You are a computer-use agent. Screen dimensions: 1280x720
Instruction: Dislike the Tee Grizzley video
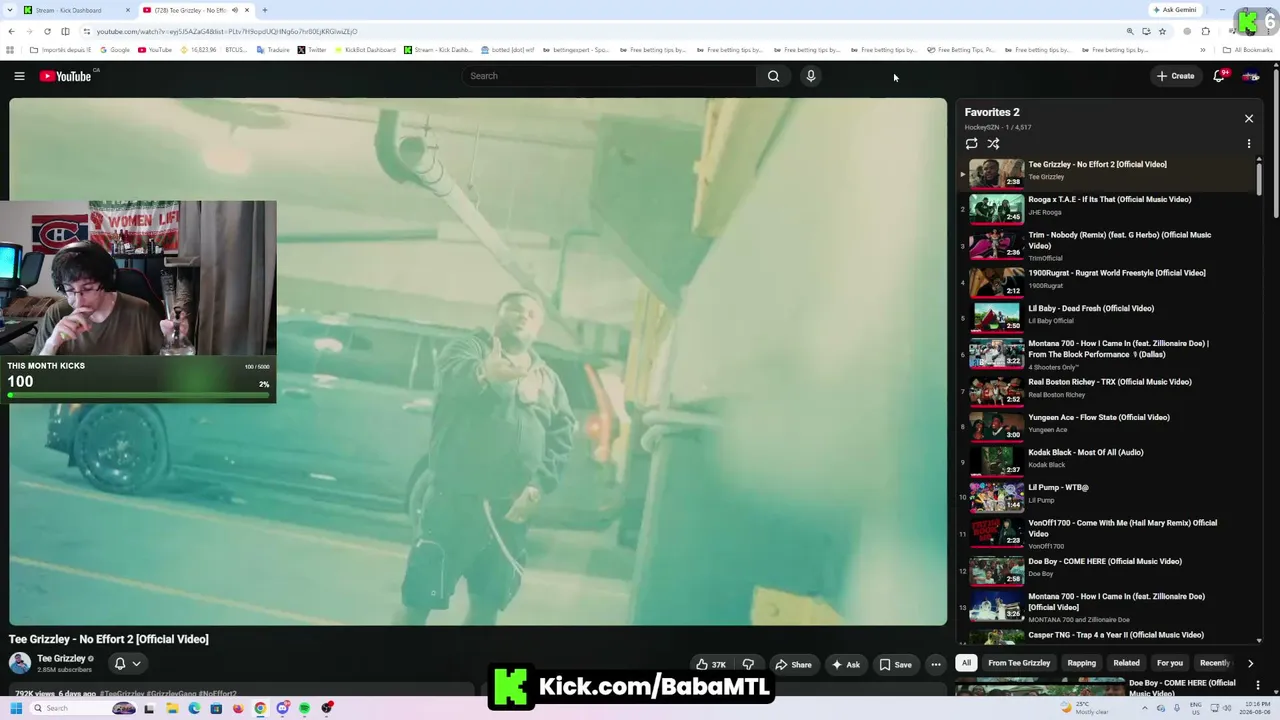coord(748,664)
